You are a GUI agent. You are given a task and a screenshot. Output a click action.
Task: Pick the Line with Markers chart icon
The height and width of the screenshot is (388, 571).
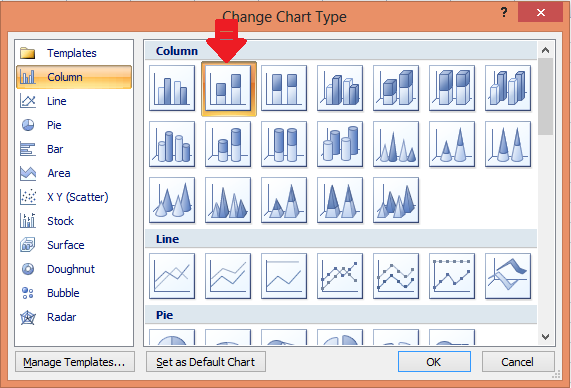[x=340, y=276]
